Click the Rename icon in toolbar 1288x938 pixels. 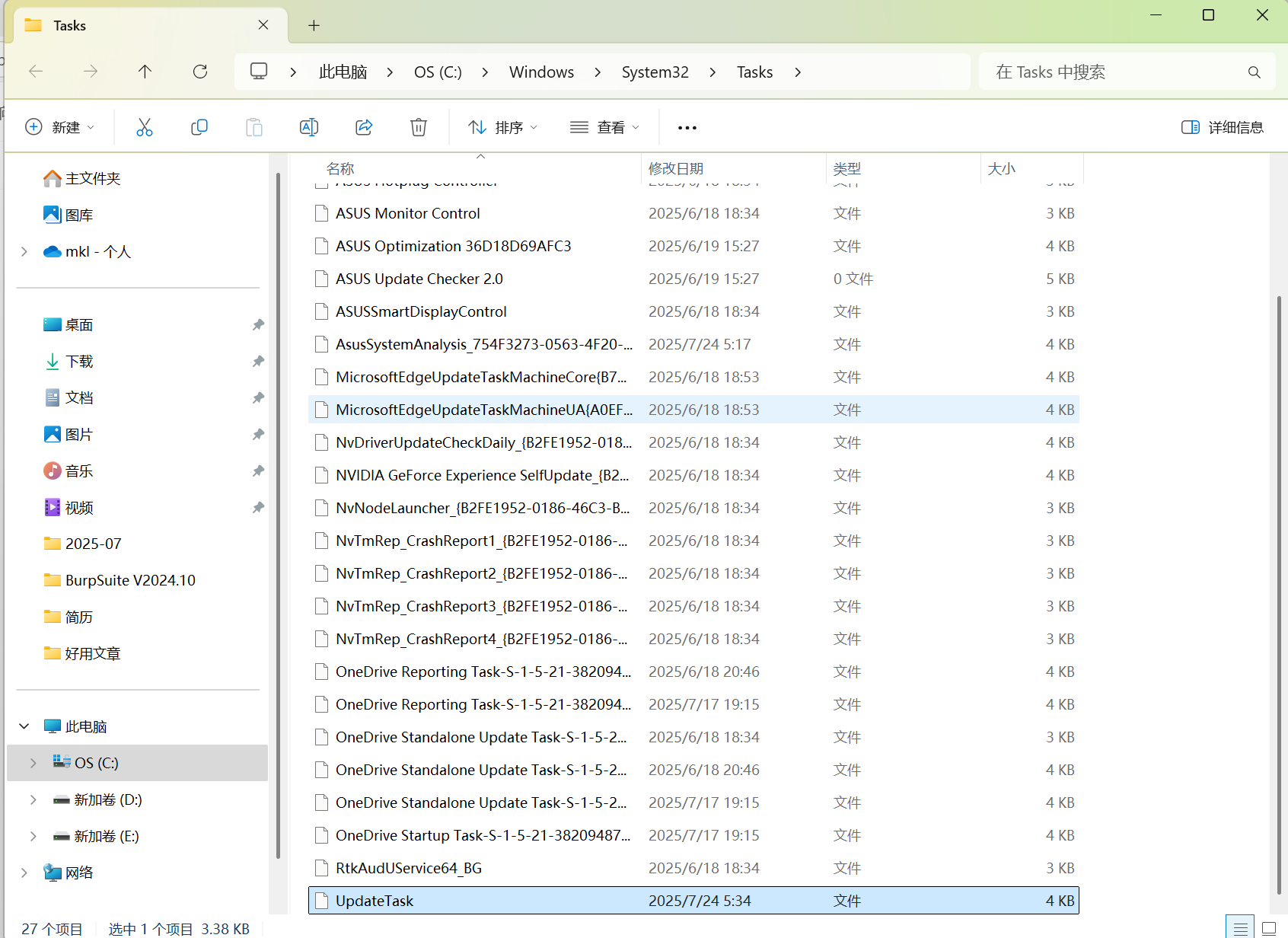click(x=309, y=127)
